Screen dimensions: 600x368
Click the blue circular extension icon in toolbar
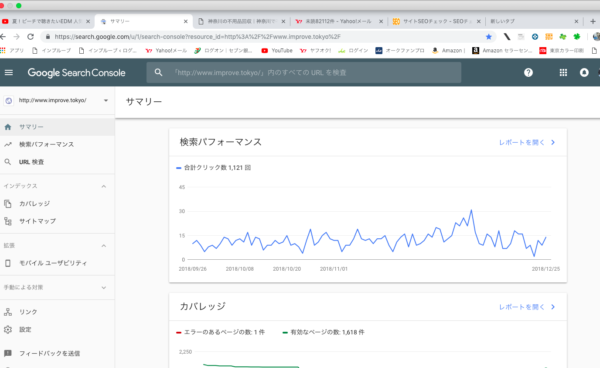pyautogui.click(x=535, y=37)
